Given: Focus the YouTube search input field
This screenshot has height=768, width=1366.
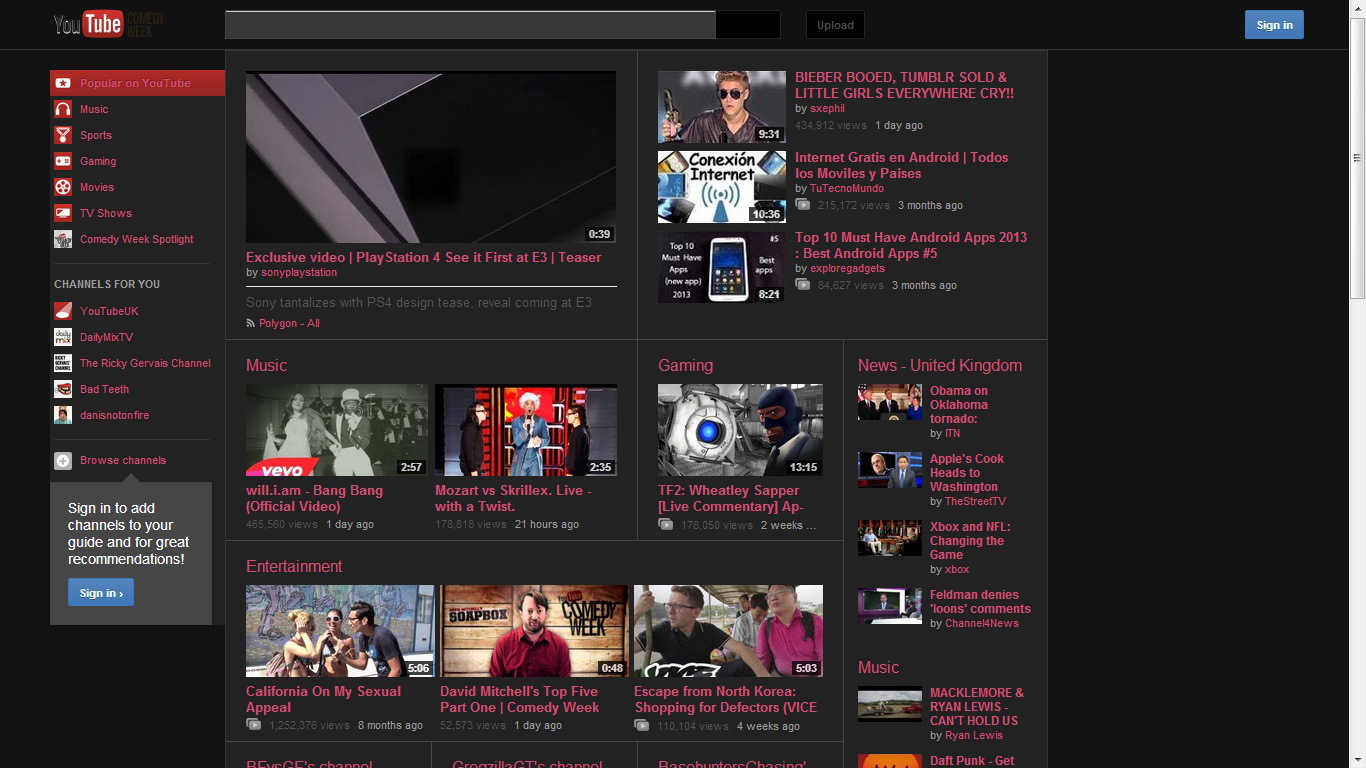Looking at the screenshot, I should coord(470,25).
